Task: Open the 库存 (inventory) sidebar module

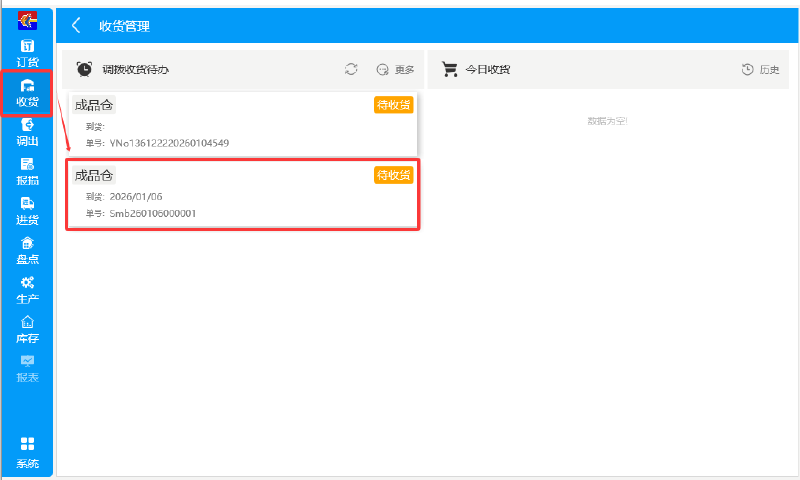Action: tap(27, 330)
